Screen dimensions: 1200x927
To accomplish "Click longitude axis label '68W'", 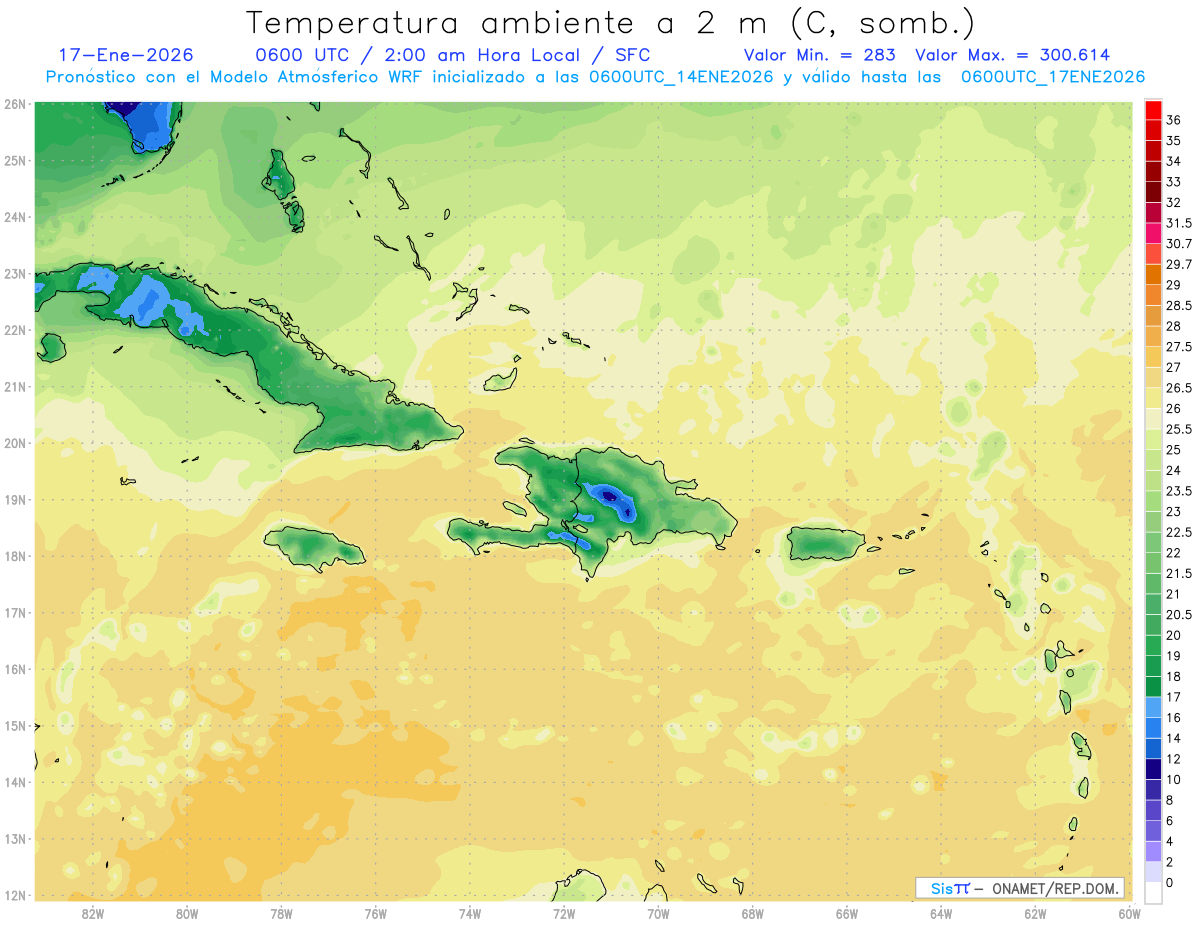I will click(753, 914).
